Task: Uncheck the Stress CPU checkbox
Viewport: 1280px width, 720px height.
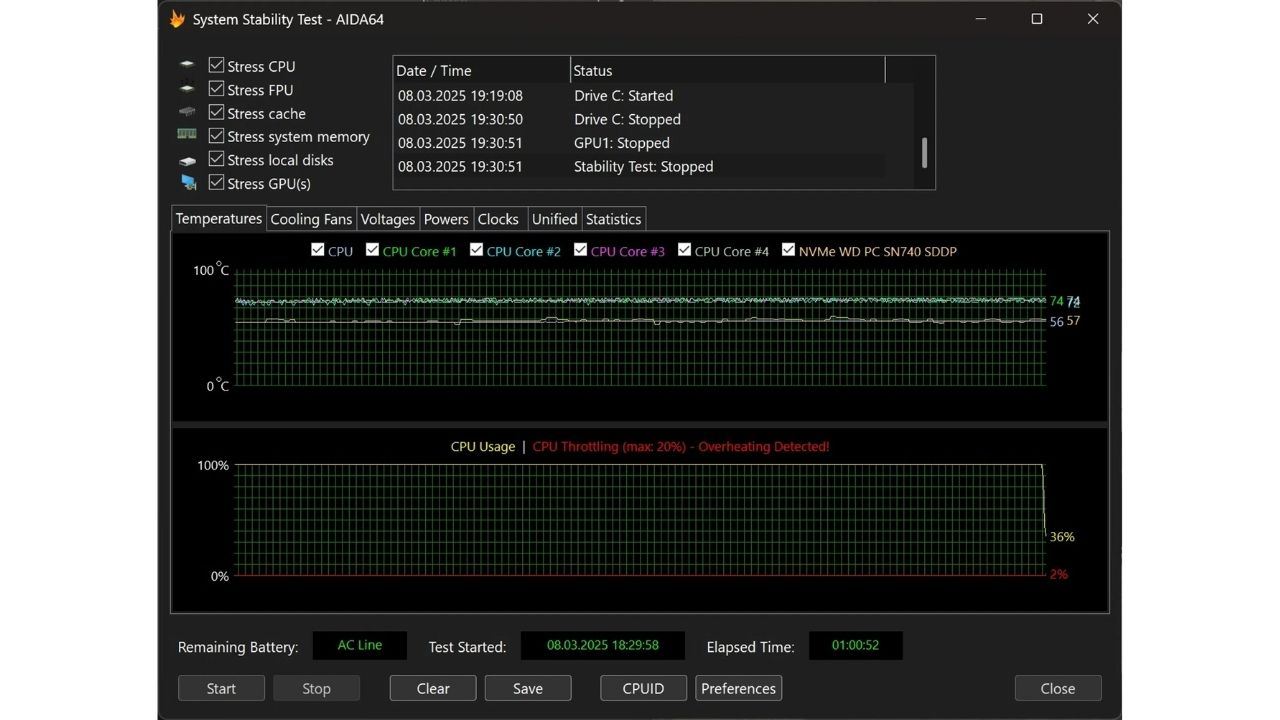Action: [216, 65]
